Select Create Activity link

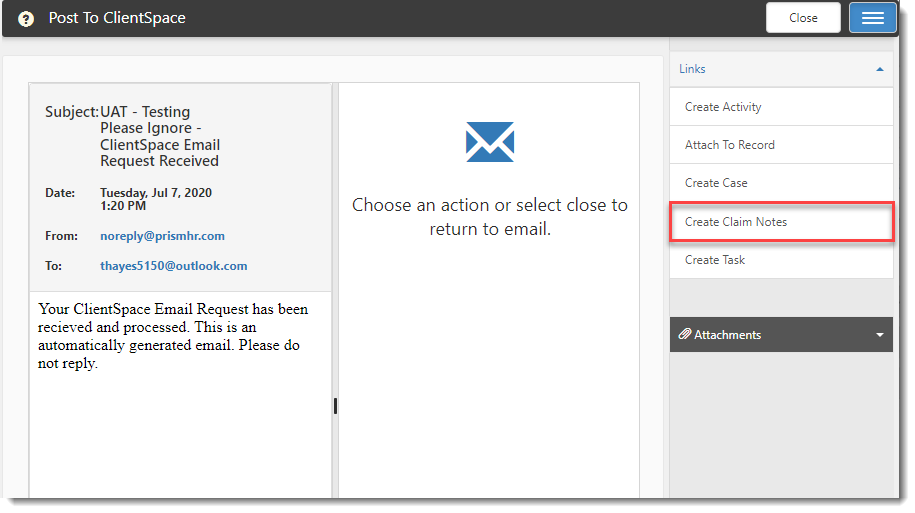click(x=781, y=107)
